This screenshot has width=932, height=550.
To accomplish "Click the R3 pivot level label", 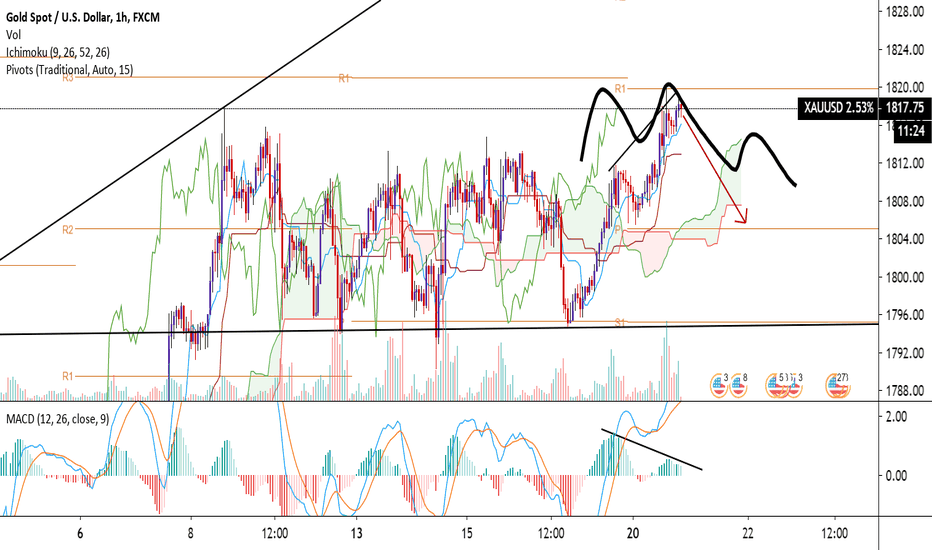I will tap(68, 78).
